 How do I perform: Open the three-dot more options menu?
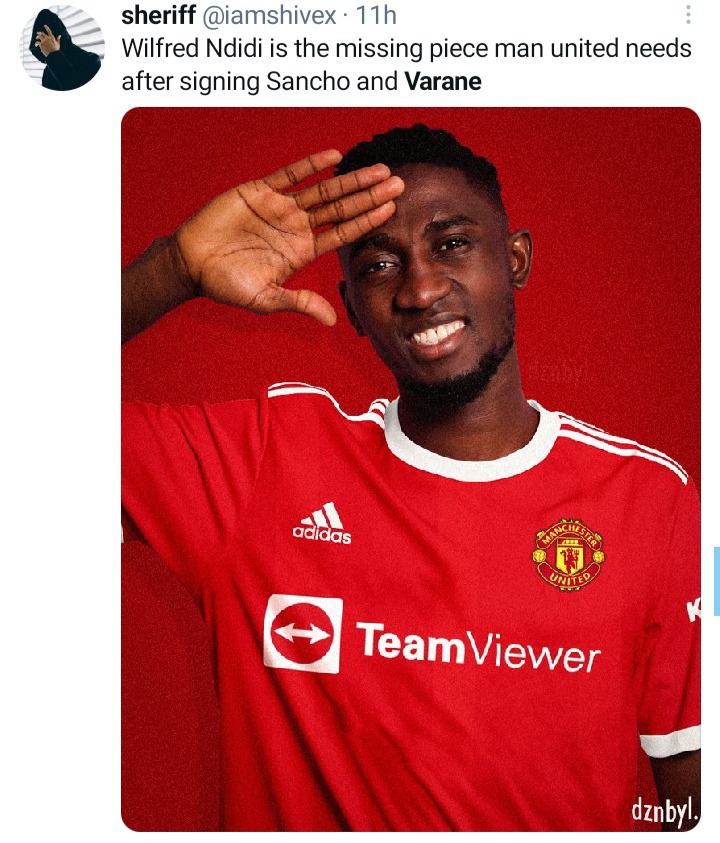pos(688,15)
